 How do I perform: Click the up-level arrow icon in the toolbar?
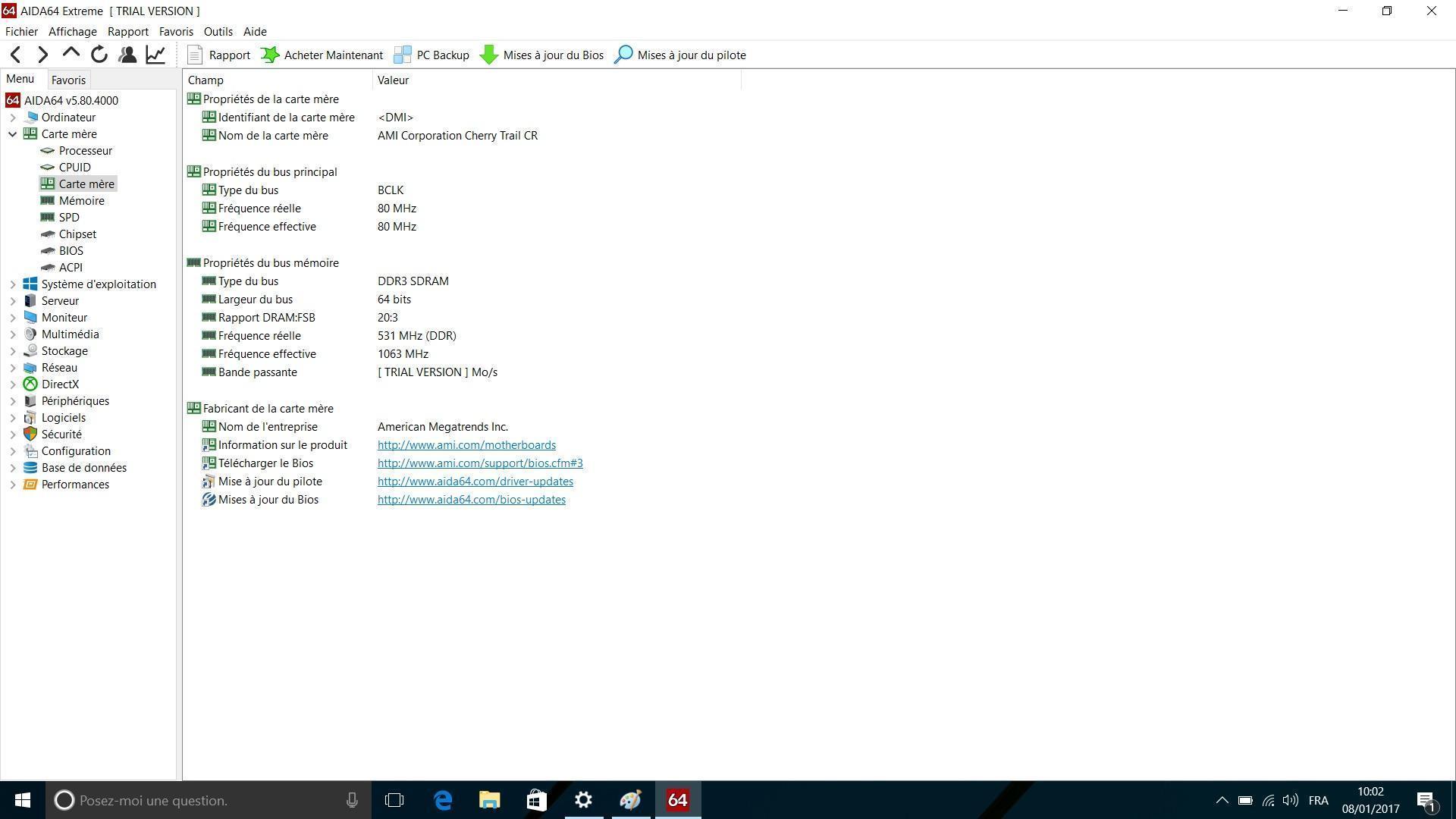[71, 53]
